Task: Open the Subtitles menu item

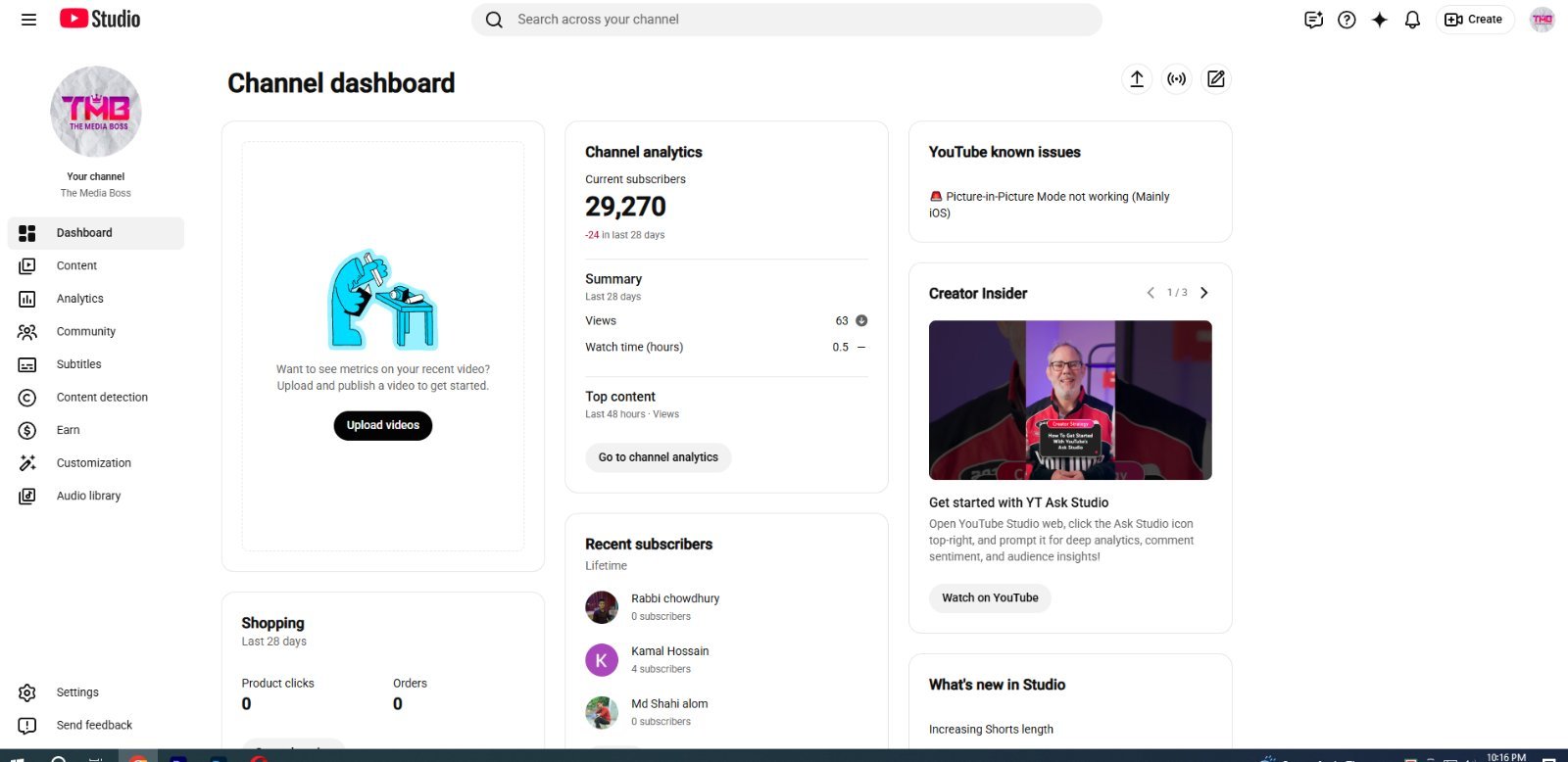Action: click(96, 364)
